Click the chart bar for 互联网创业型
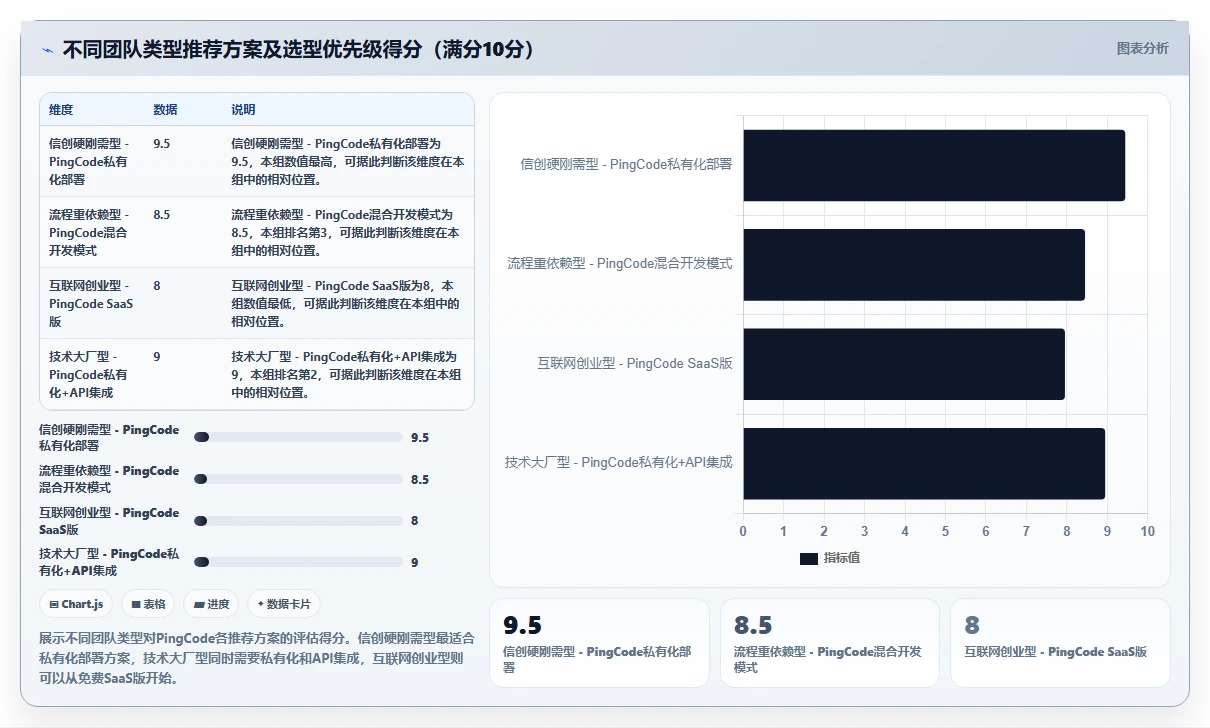 [x=904, y=364]
